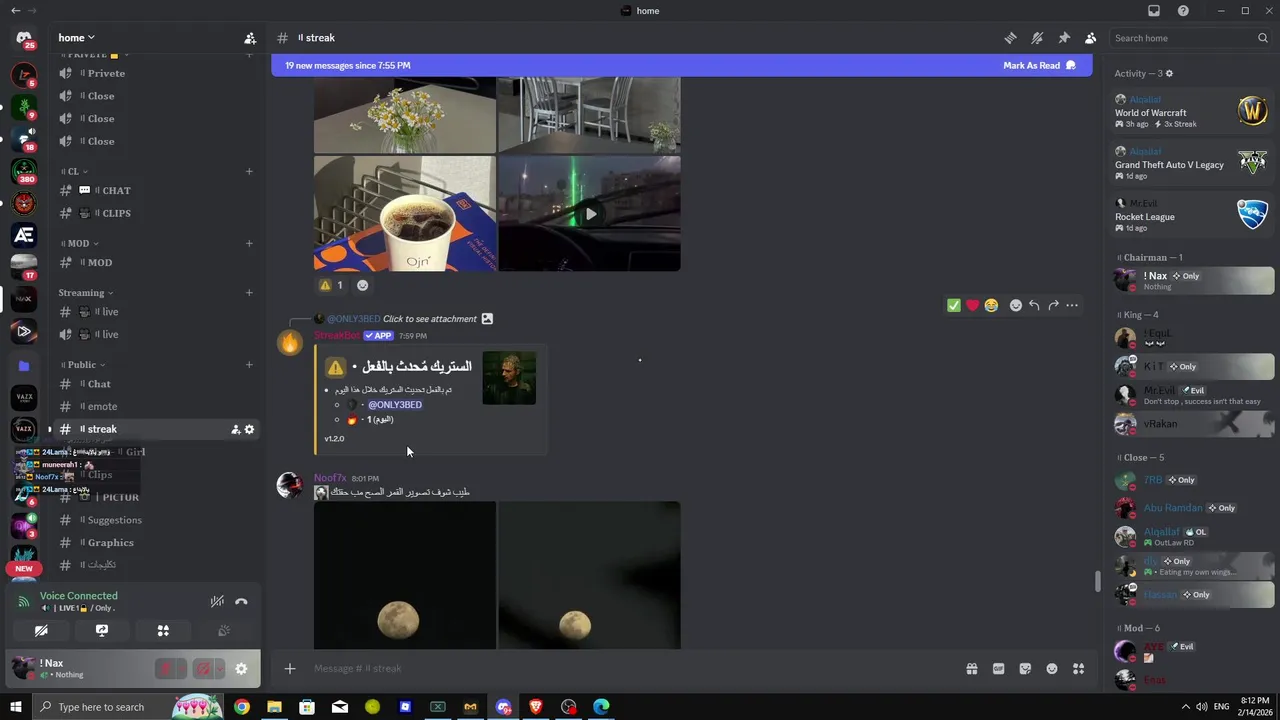Toggle noise suppression in voice panel
Screen dimensions: 1280x720
(217, 601)
